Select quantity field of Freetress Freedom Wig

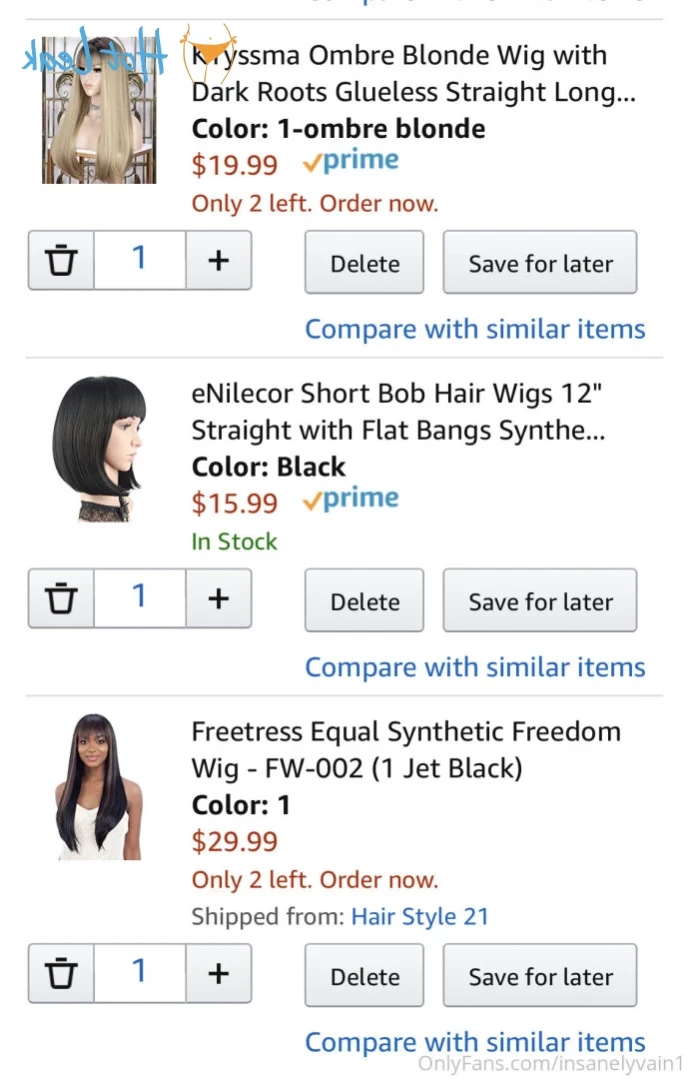pos(139,973)
